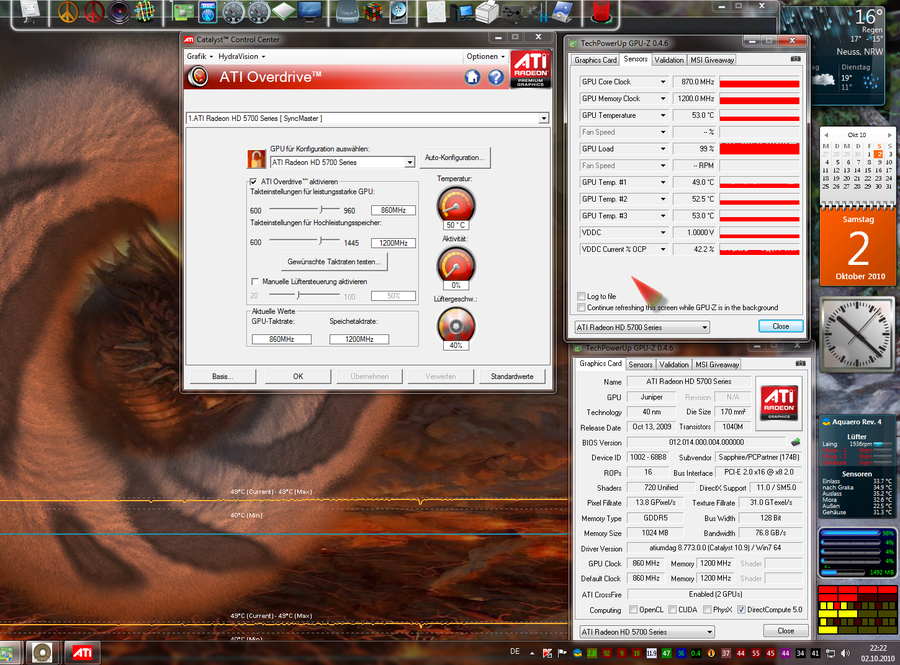The width and height of the screenshot is (900, 665).
Task: Open the Grafik menu
Action: 199,56
